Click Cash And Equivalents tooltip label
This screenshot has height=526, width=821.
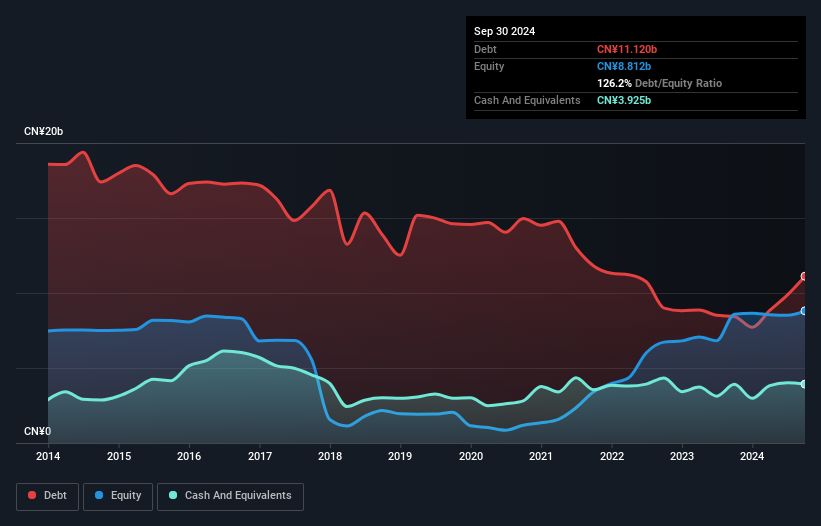pos(527,100)
